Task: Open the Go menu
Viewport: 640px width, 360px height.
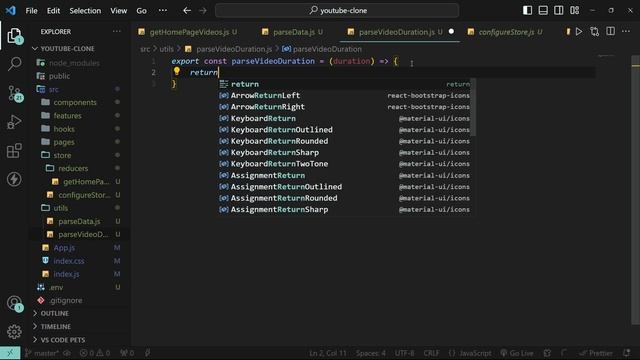Action: 141,11
